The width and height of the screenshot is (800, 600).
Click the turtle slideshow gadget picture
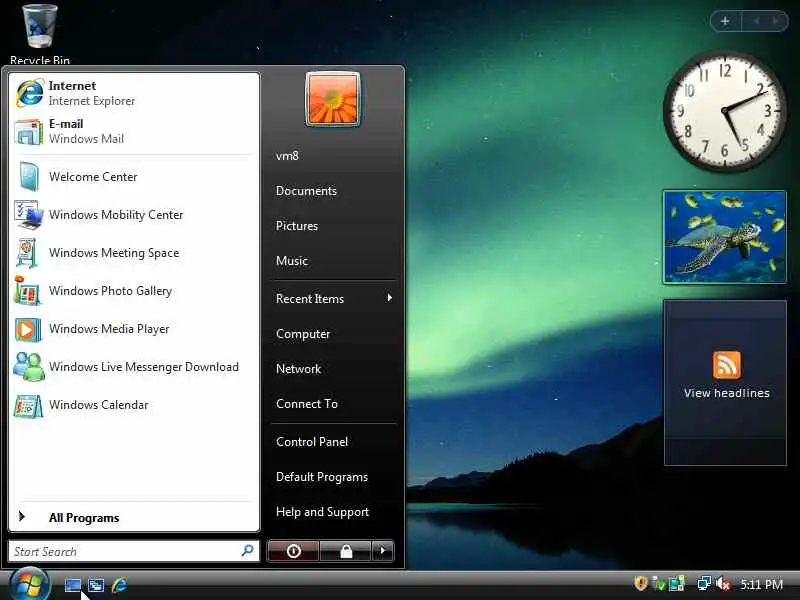[x=724, y=237]
